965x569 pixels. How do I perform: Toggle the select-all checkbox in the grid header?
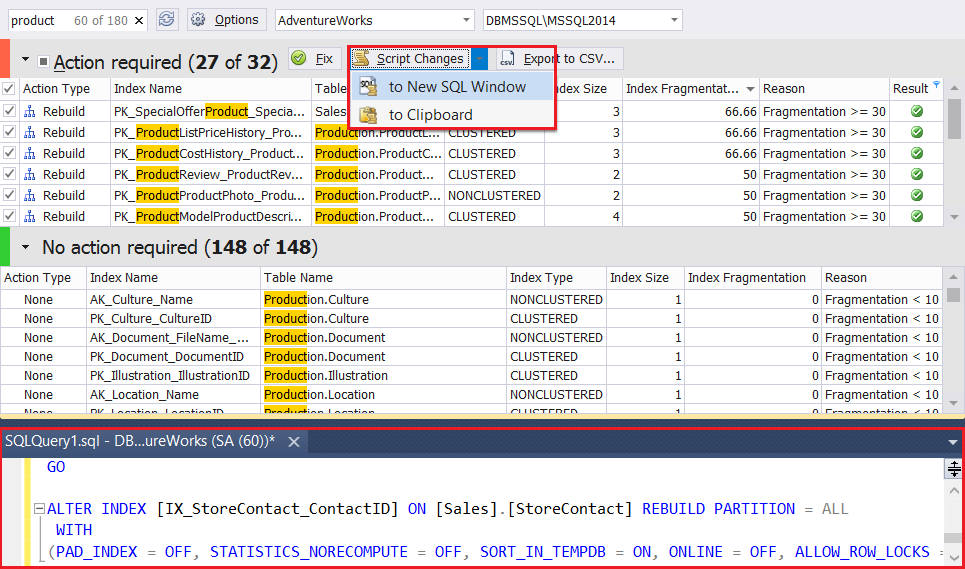(x=10, y=89)
